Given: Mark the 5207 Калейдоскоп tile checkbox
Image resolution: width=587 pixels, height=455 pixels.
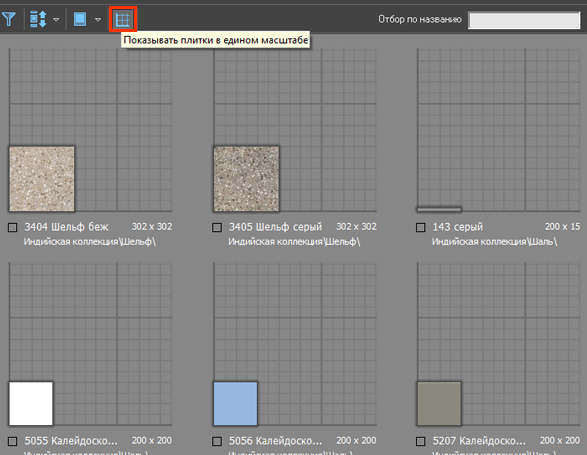Looking at the screenshot, I should pos(420,442).
